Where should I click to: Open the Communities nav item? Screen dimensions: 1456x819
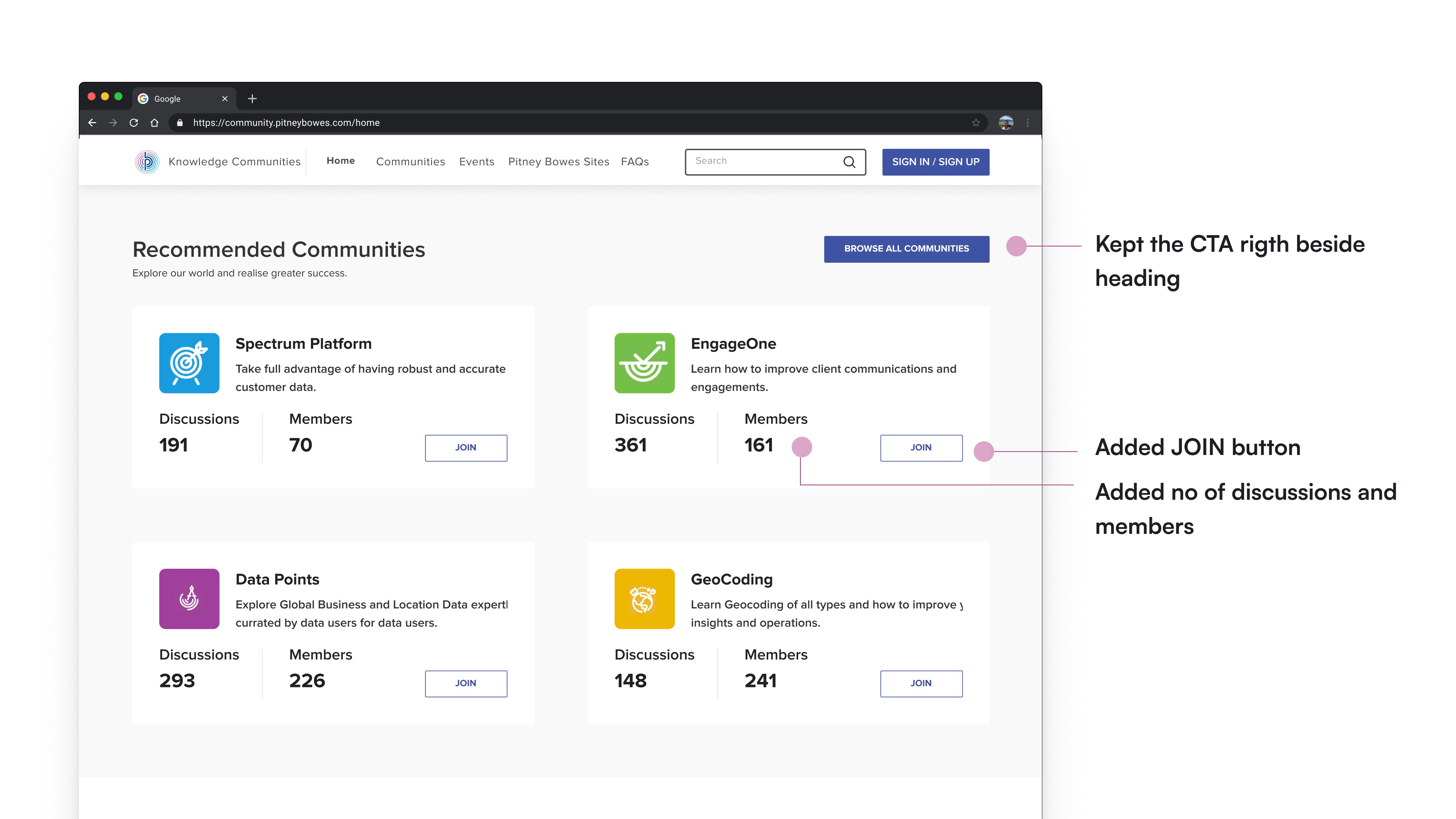tap(410, 162)
